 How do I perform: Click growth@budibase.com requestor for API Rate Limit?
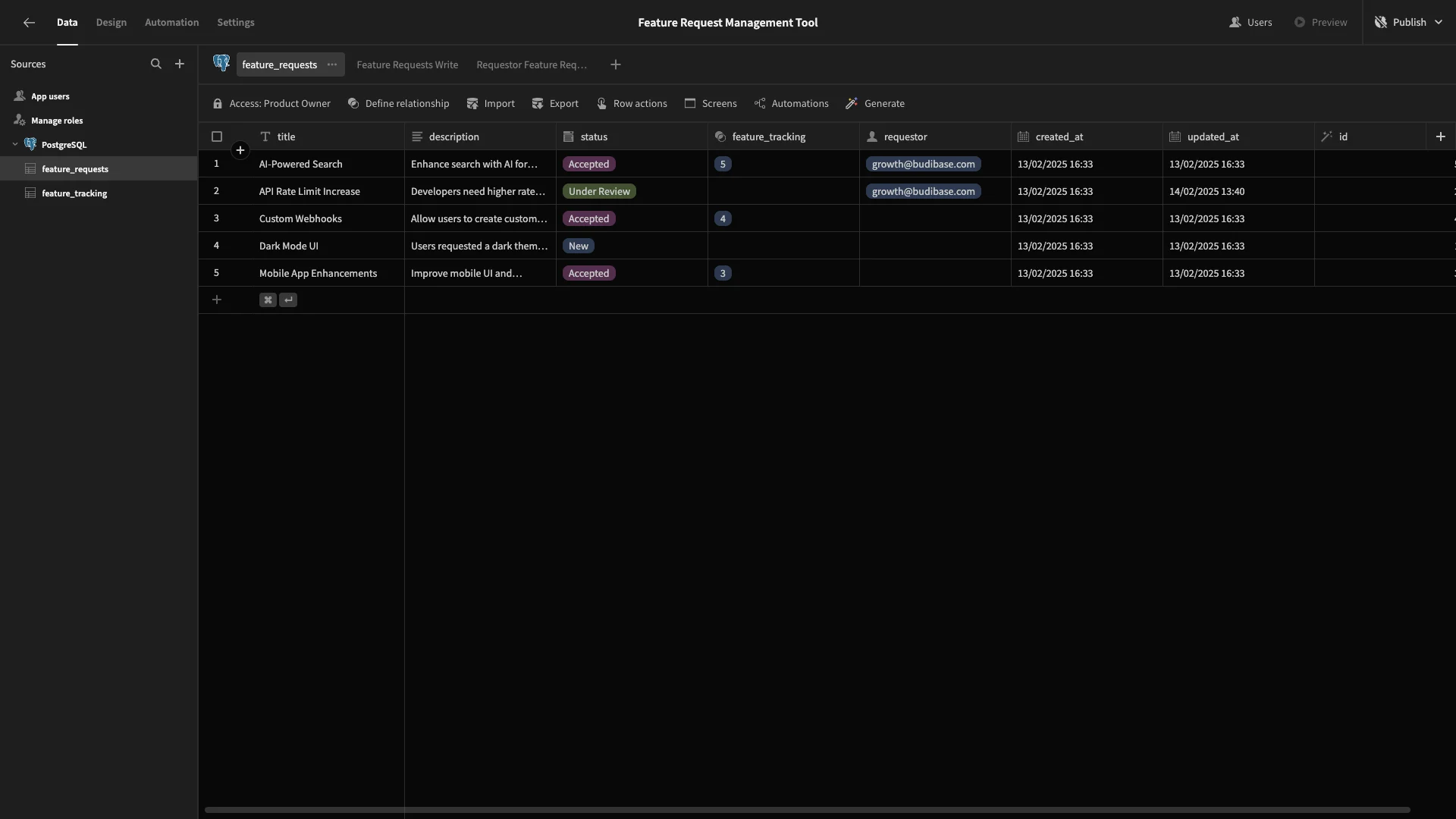[x=923, y=191]
